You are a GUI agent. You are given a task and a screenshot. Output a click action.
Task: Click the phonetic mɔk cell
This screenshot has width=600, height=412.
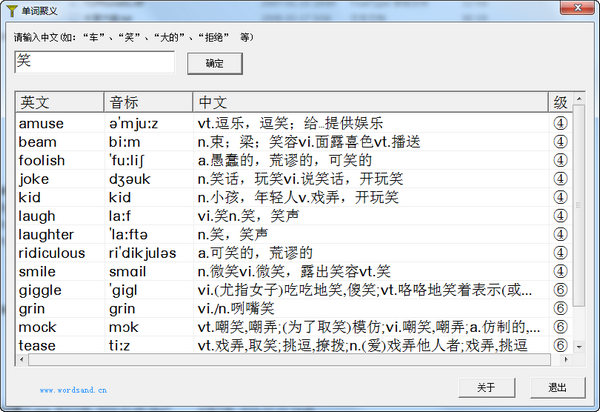[x=124, y=327]
